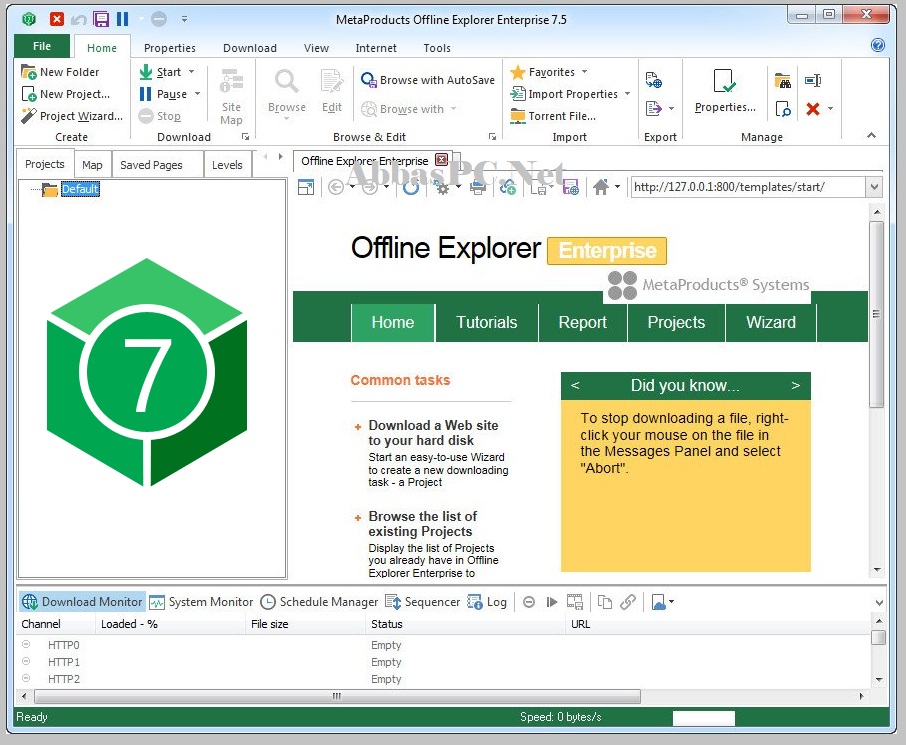Open the Internet ribbon tab
The width and height of the screenshot is (906, 745).
tap(376, 48)
